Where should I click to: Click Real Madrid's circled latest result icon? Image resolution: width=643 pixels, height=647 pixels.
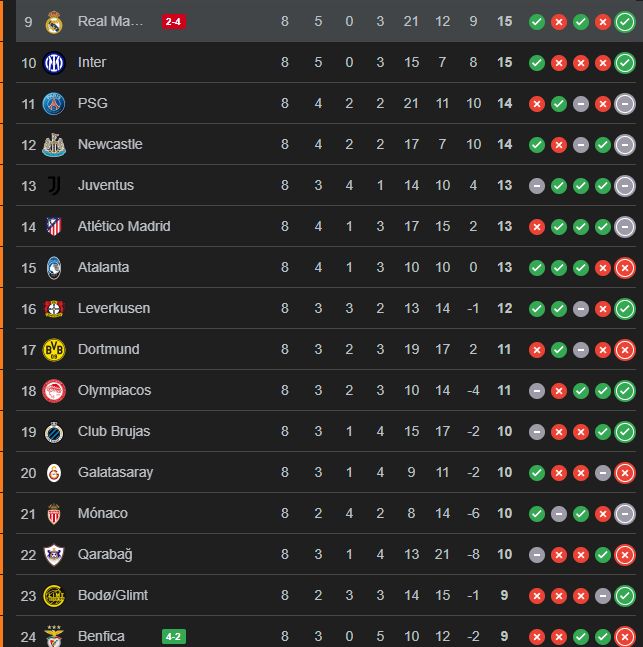click(625, 21)
